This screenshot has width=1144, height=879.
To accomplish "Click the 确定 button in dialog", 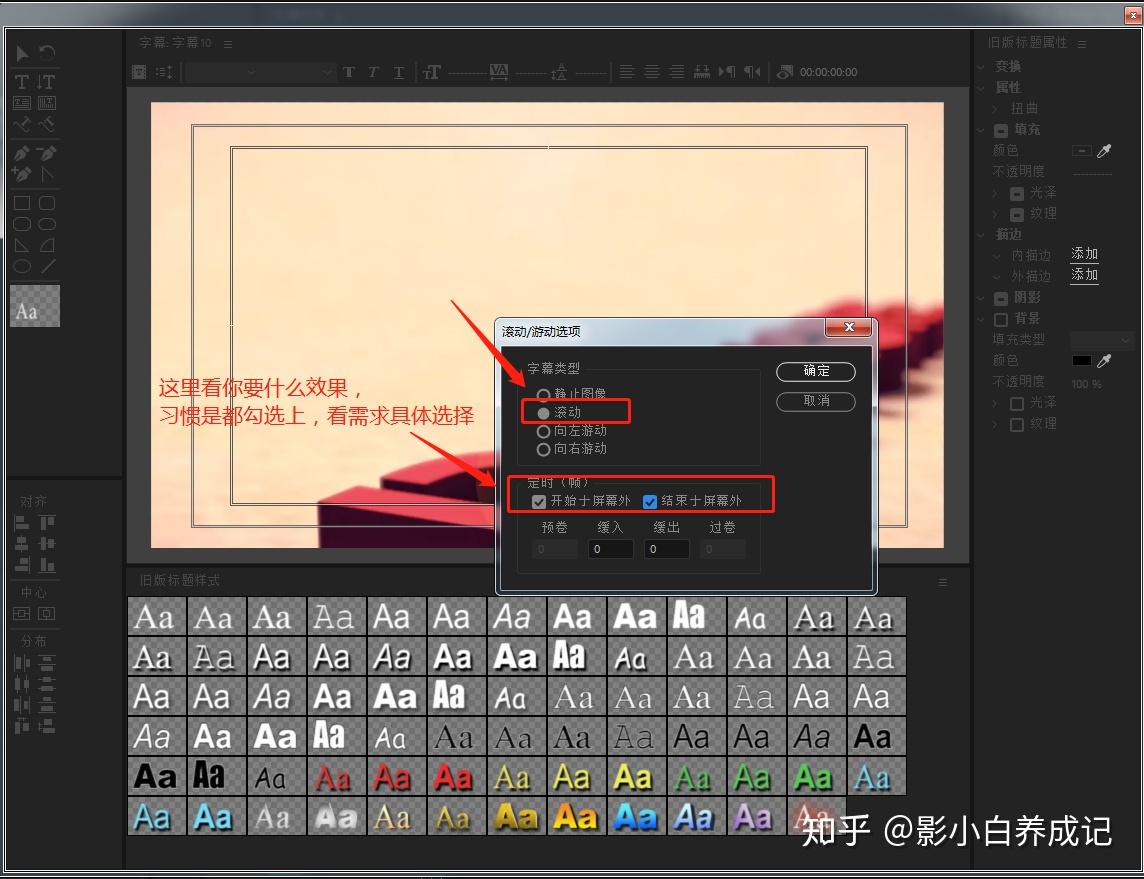I will 816,371.
